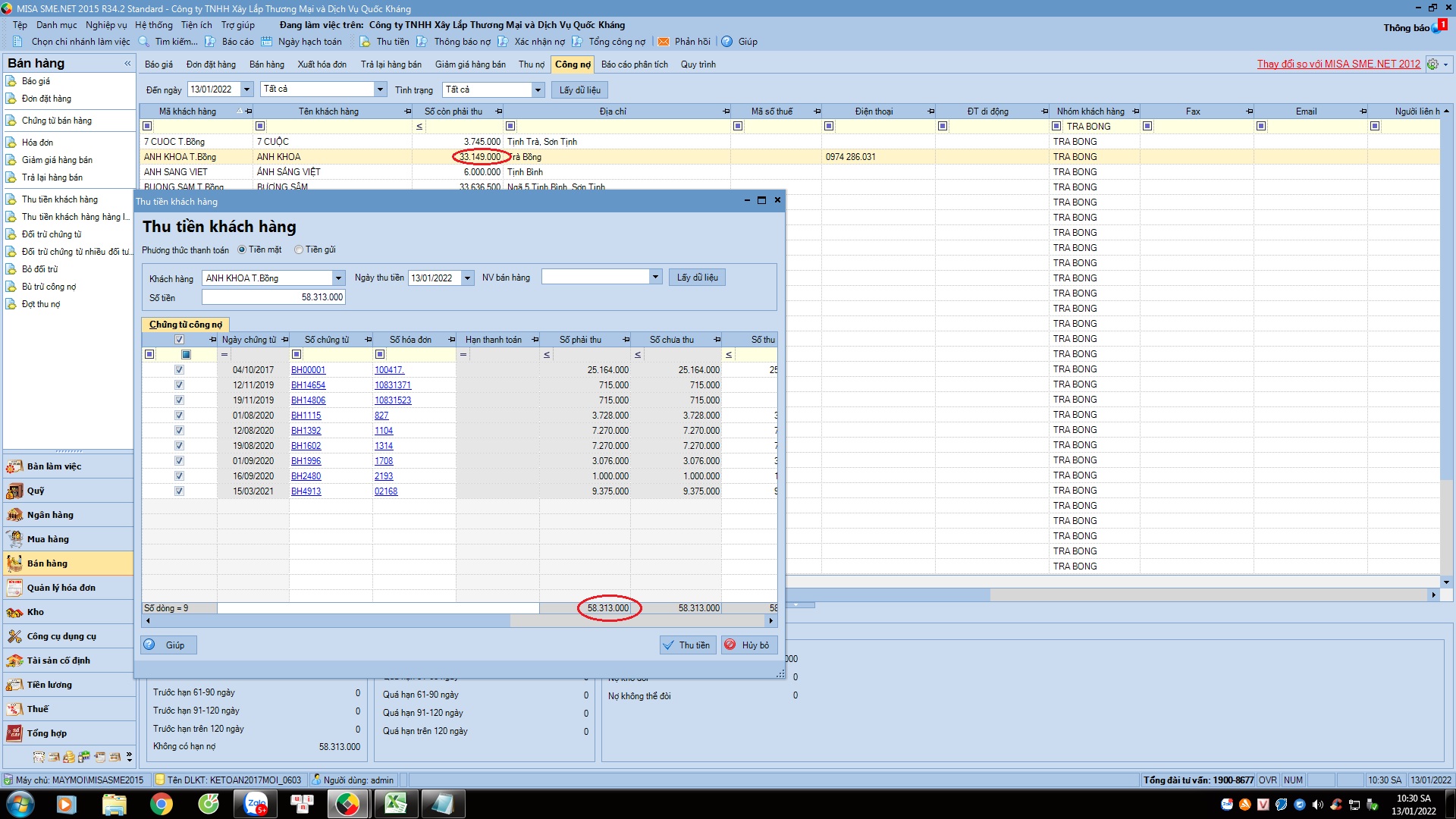Open the Kho module icon
Image resolution: width=1456 pixels, height=819 pixels.
coord(14,612)
